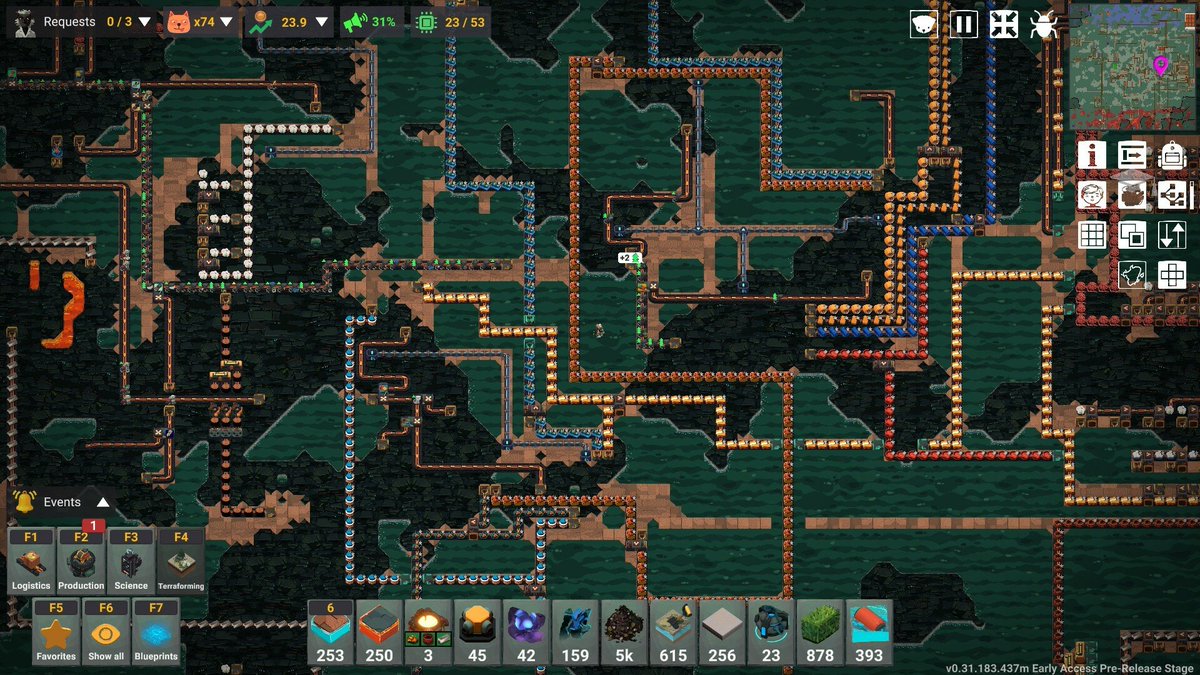The image size is (1200, 675).
Task: Expand the 23.9 income dropdown arrow
Action: [x=320, y=22]
